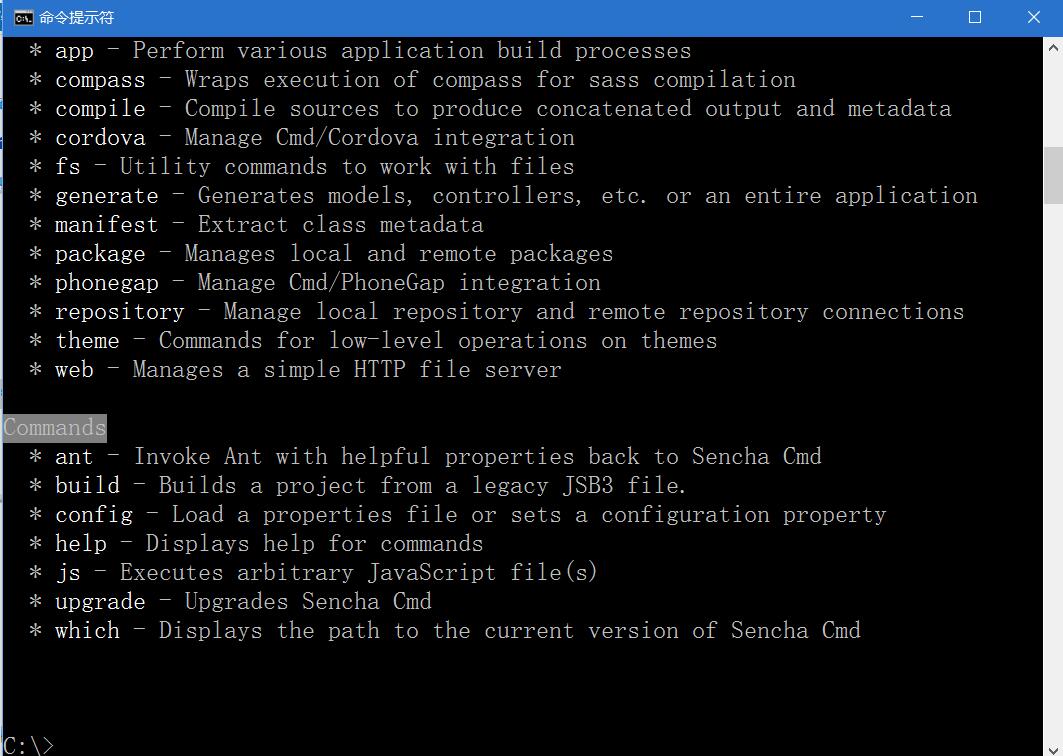Click the 'help' command name
The image size is (1063, 756).
(81, 544)
